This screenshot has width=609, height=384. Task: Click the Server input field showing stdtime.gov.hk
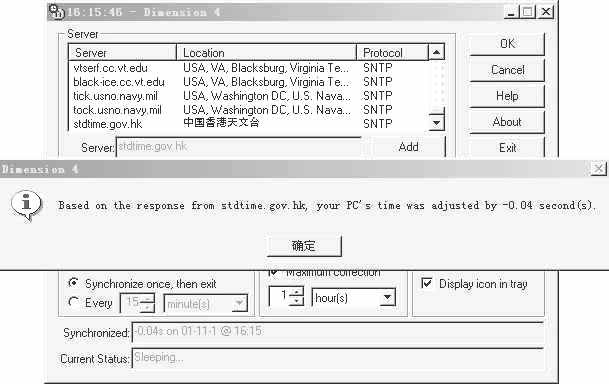(x=238, y=147)
